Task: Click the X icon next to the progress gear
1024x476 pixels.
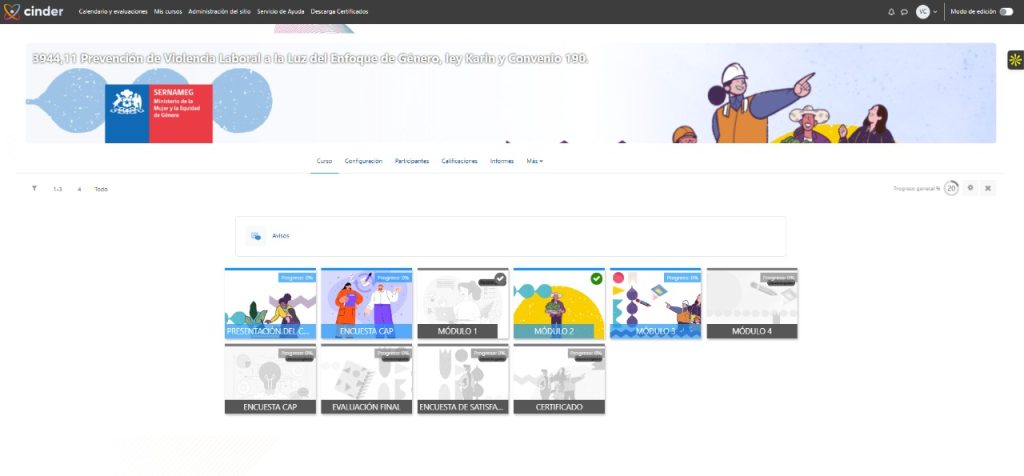Action: coord(987,188)
